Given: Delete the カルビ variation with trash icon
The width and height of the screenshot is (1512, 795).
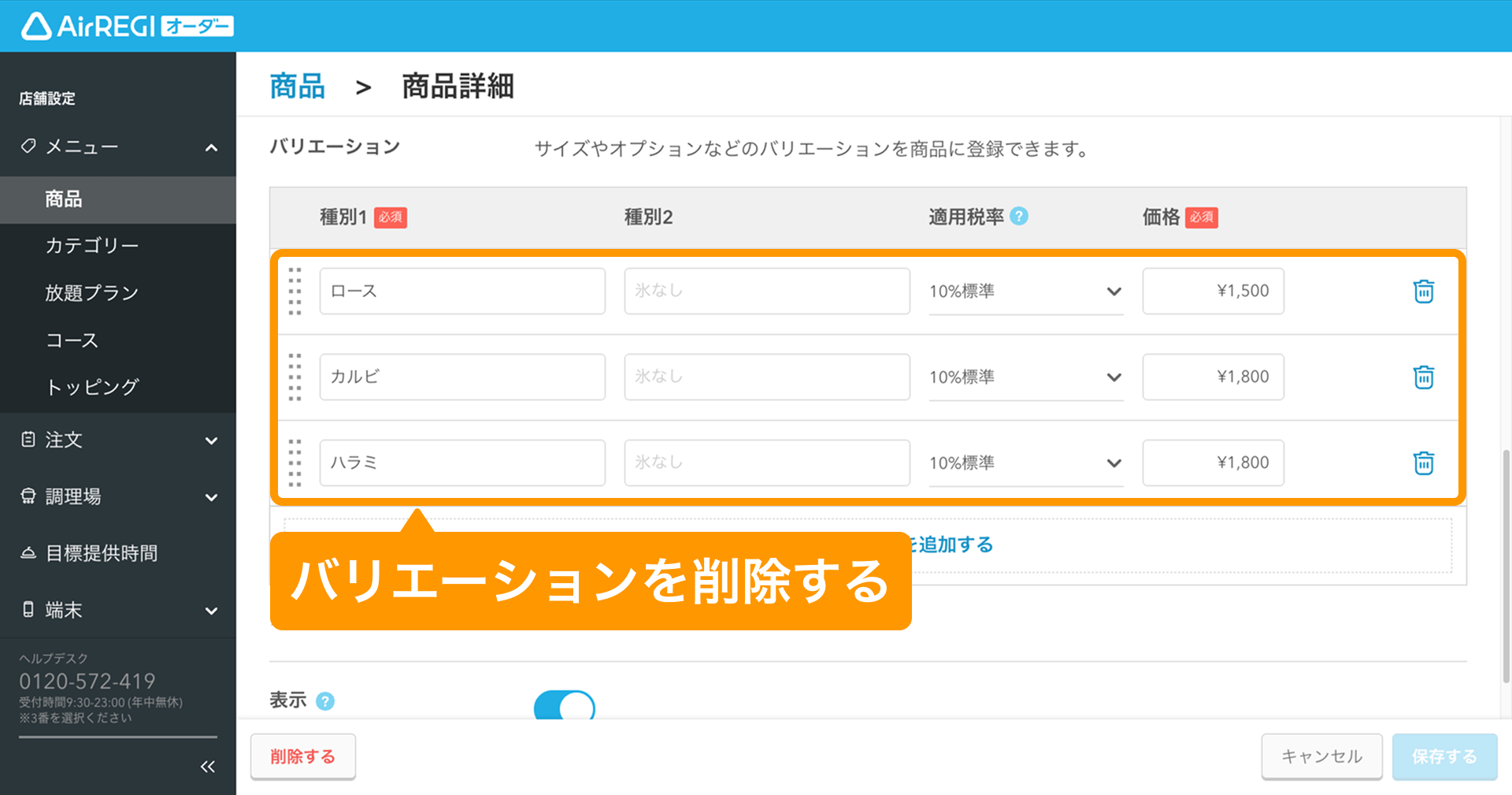Looking at the screenshot, I should (x=1424, y=377).
